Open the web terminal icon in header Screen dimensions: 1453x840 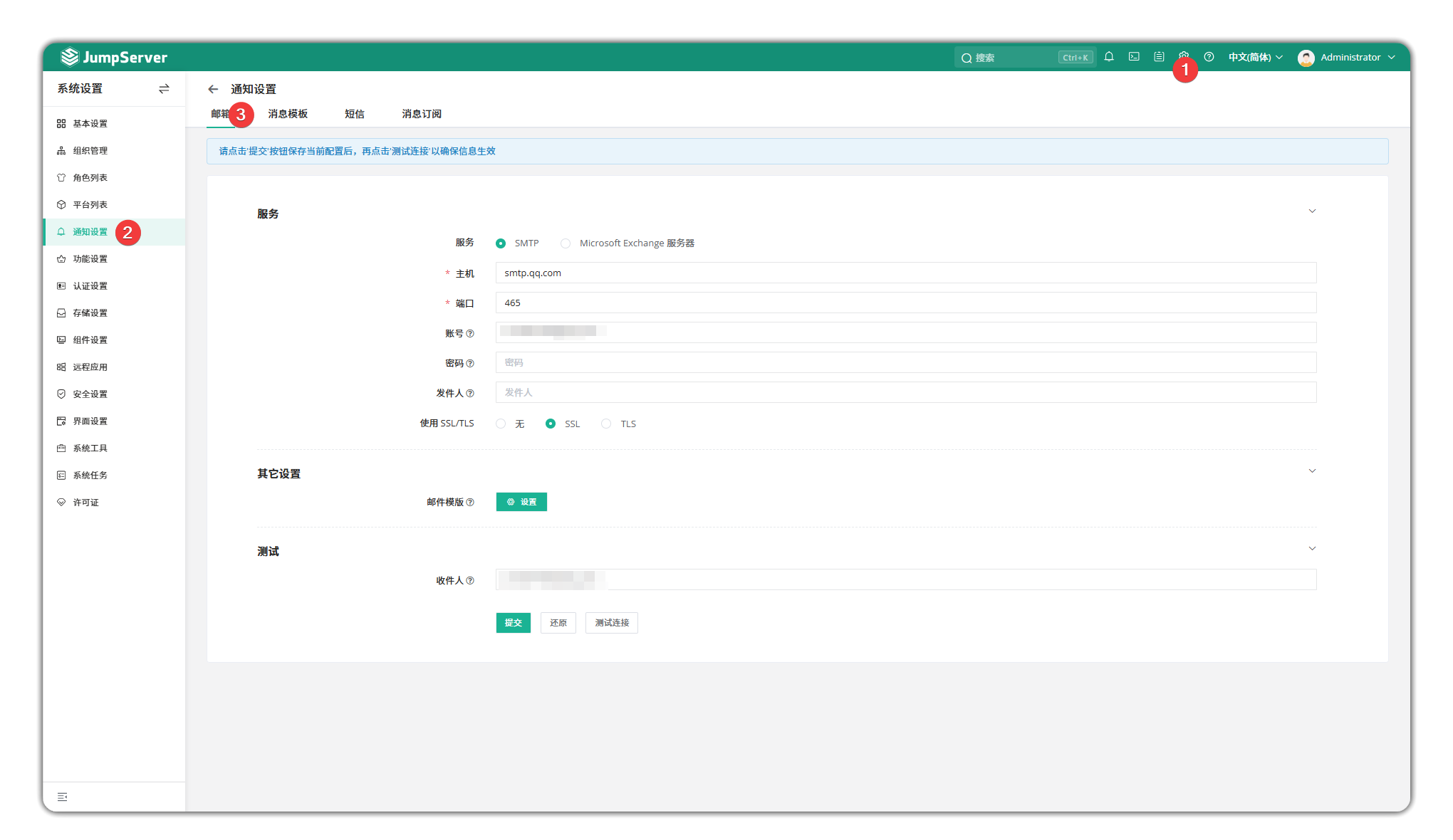[x=1134, y=57]
